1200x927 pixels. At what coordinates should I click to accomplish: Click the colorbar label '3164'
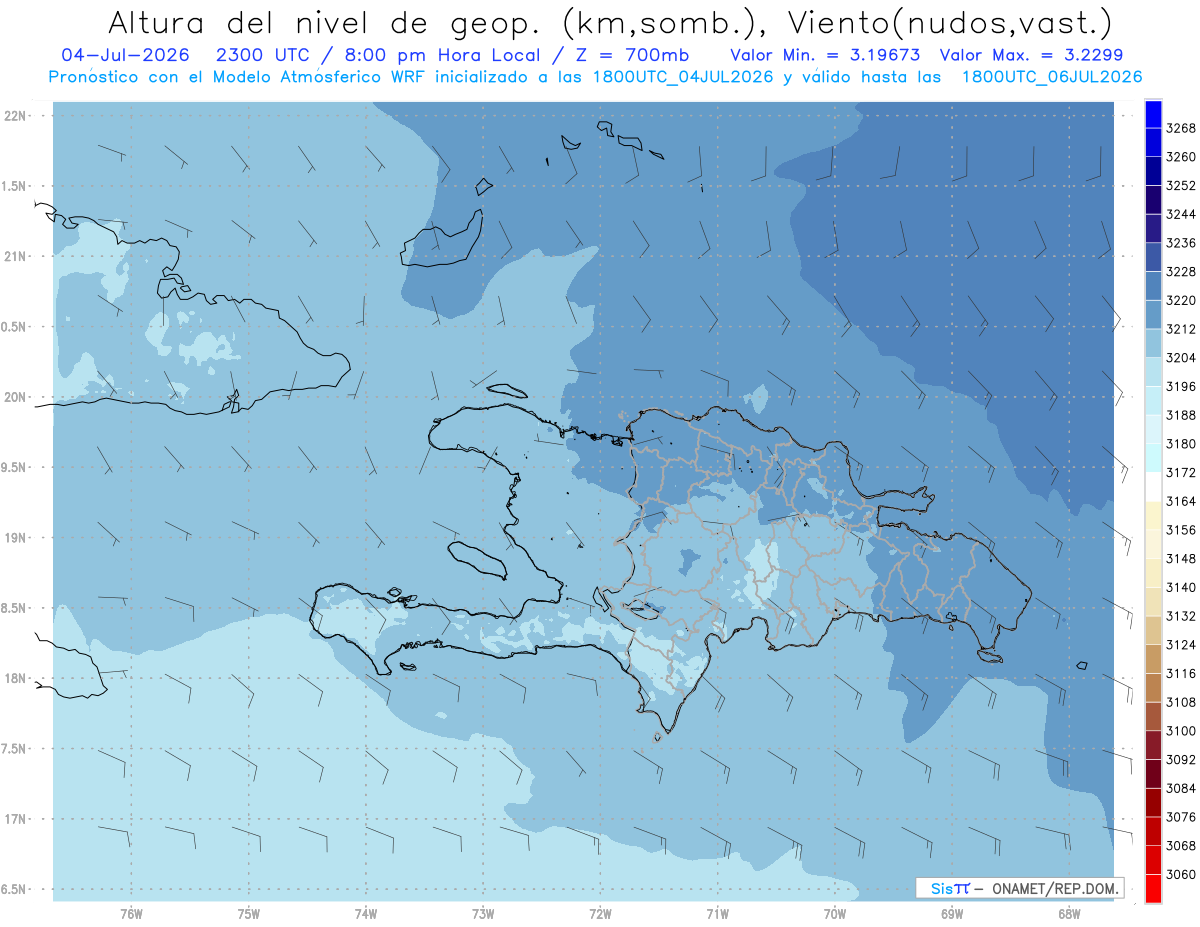pos(1181,501)
